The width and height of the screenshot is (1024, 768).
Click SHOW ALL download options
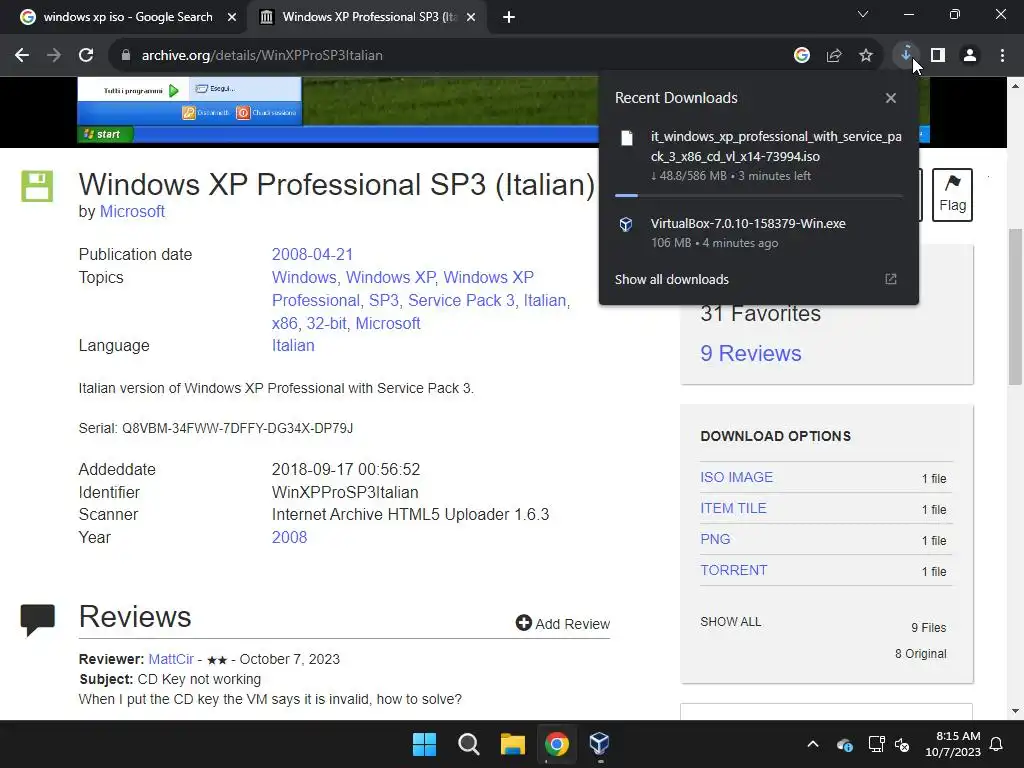(730, 622)
